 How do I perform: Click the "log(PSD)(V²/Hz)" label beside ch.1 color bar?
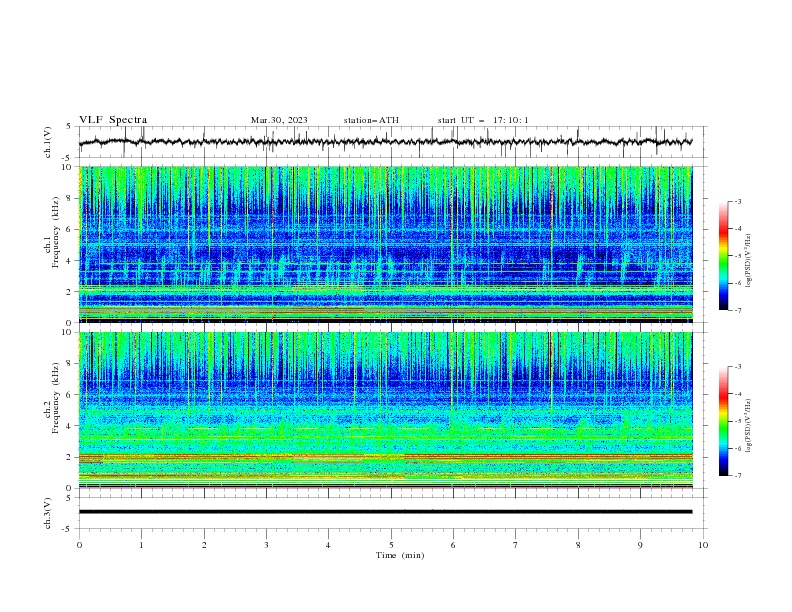pyautogui.click(x=749, y=261)
